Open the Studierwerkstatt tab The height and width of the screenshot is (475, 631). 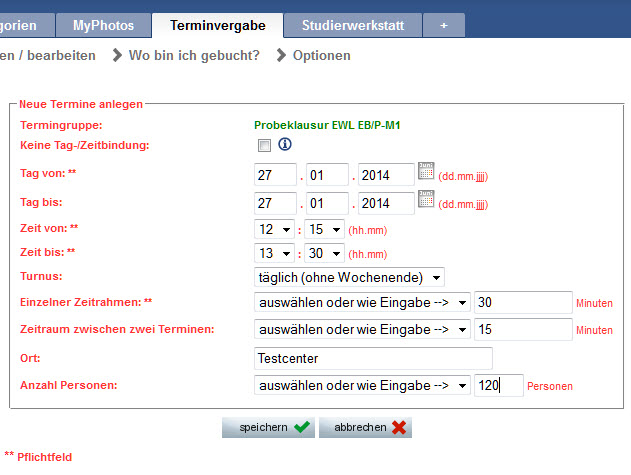[353, 25]
